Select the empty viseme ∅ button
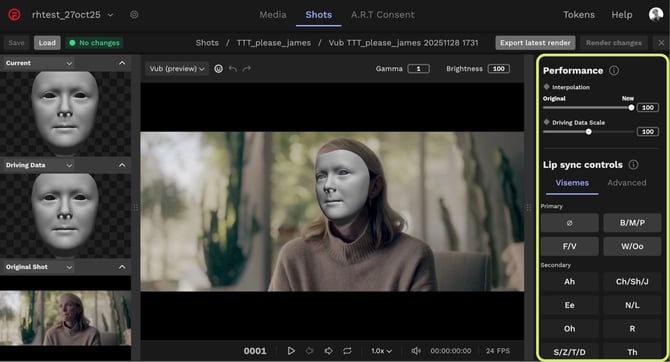Viewport: 670px width, 362px height. 569,223
